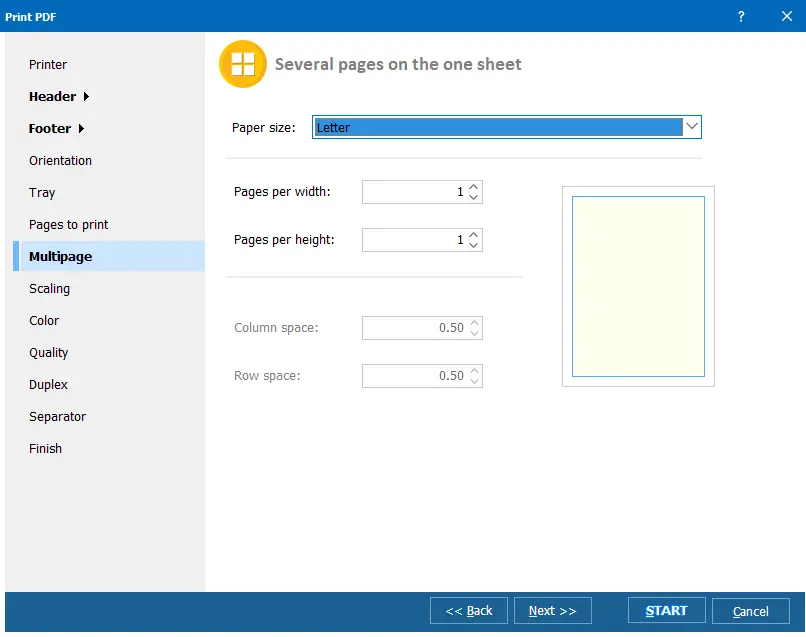Decrease Pages per height using the down arrow
Screen dimensions: 806x637
(475, 245)
